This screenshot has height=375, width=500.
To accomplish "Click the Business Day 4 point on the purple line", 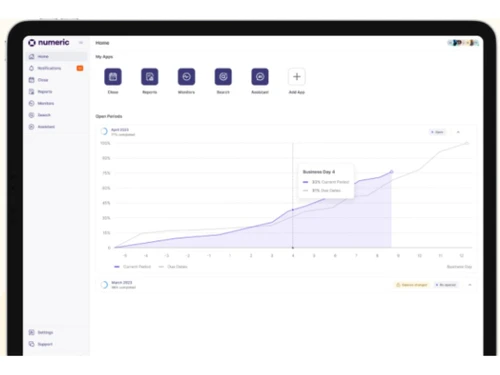I will (293, 210).
